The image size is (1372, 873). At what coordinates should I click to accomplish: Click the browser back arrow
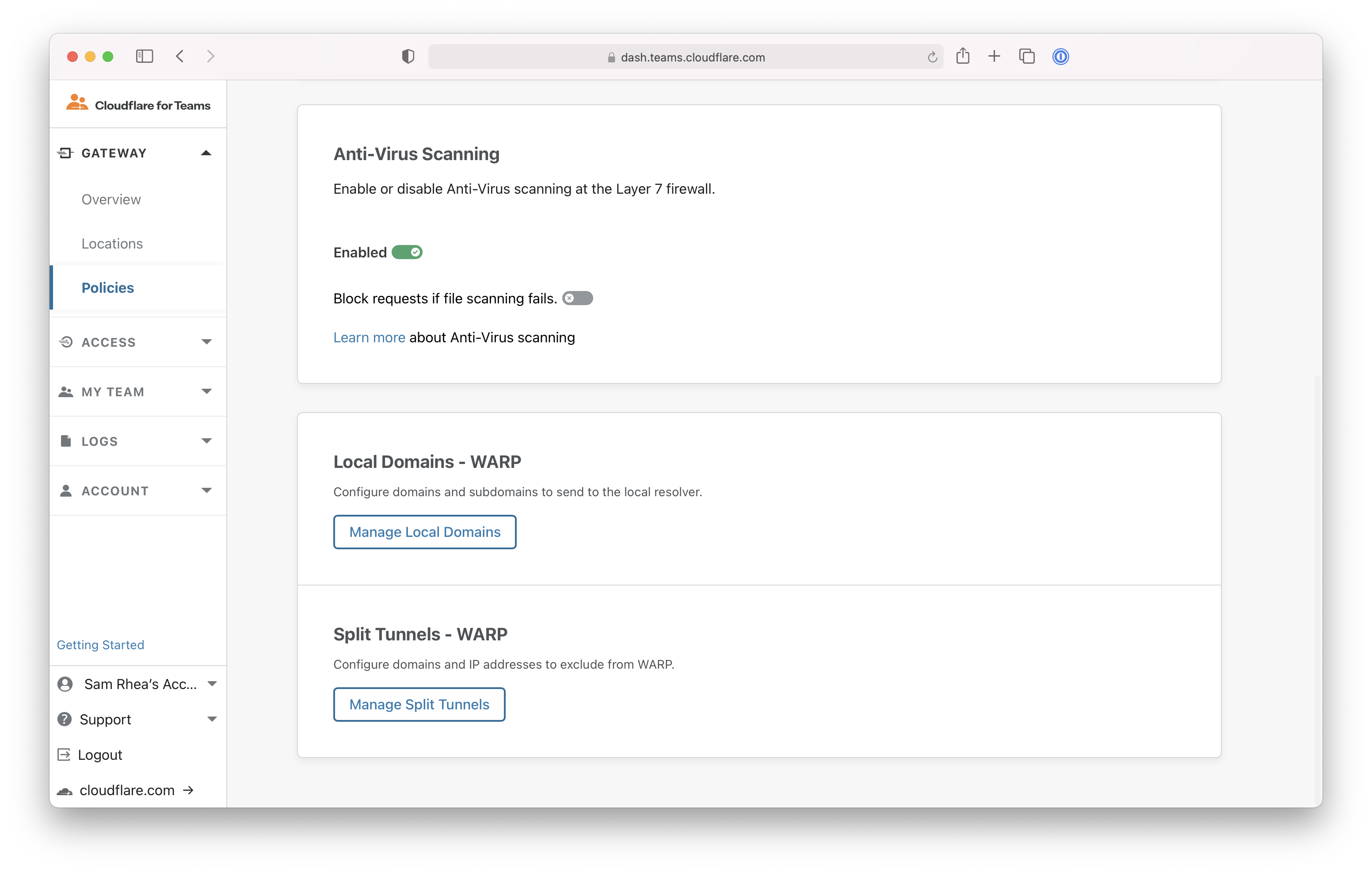(180, 57)
